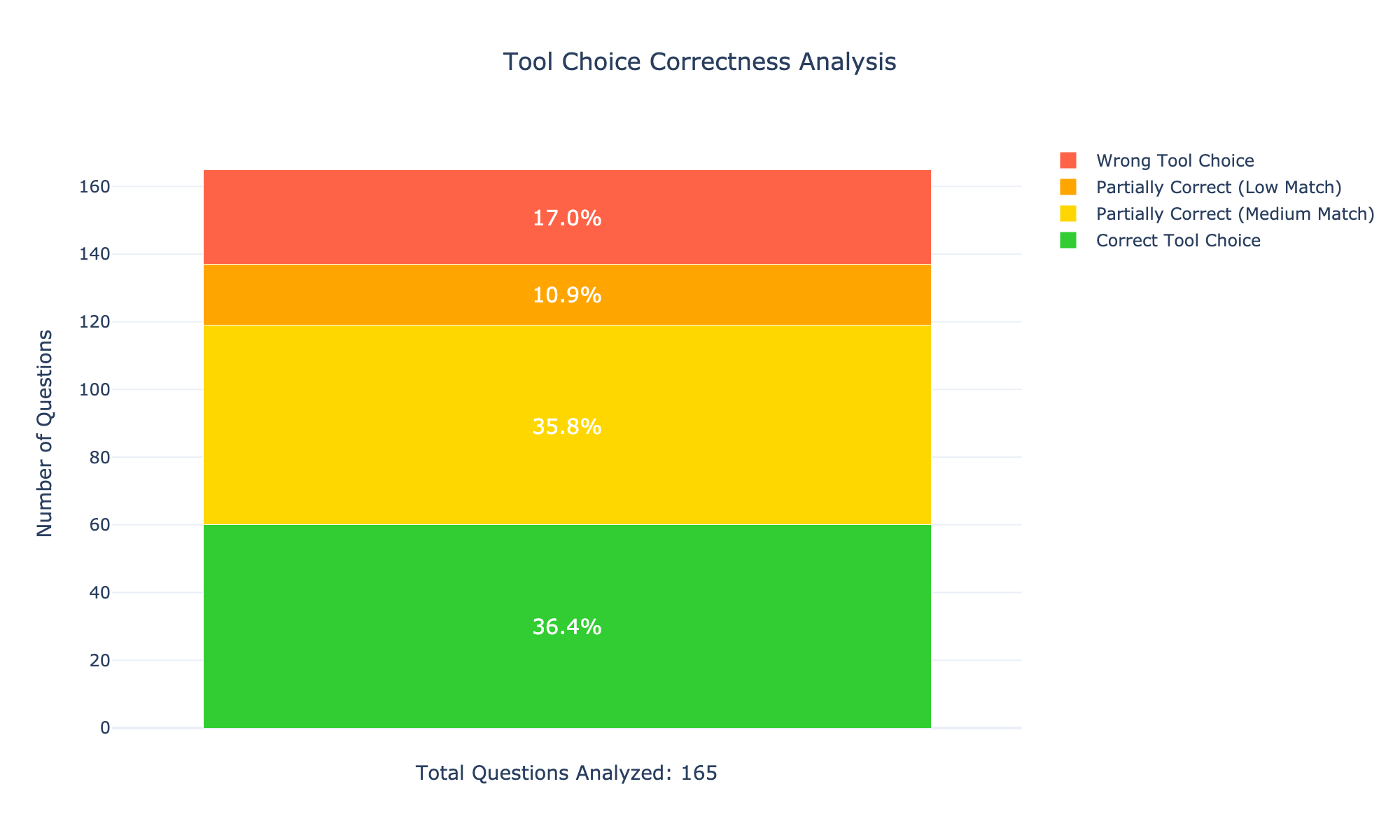Click the Total Questions Analyzed: 165 label

[566, 773]
